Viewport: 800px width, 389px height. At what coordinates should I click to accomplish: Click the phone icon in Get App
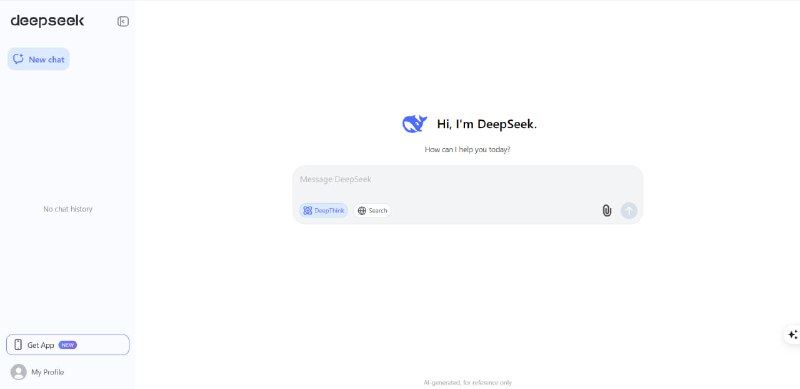click(18, 345)
